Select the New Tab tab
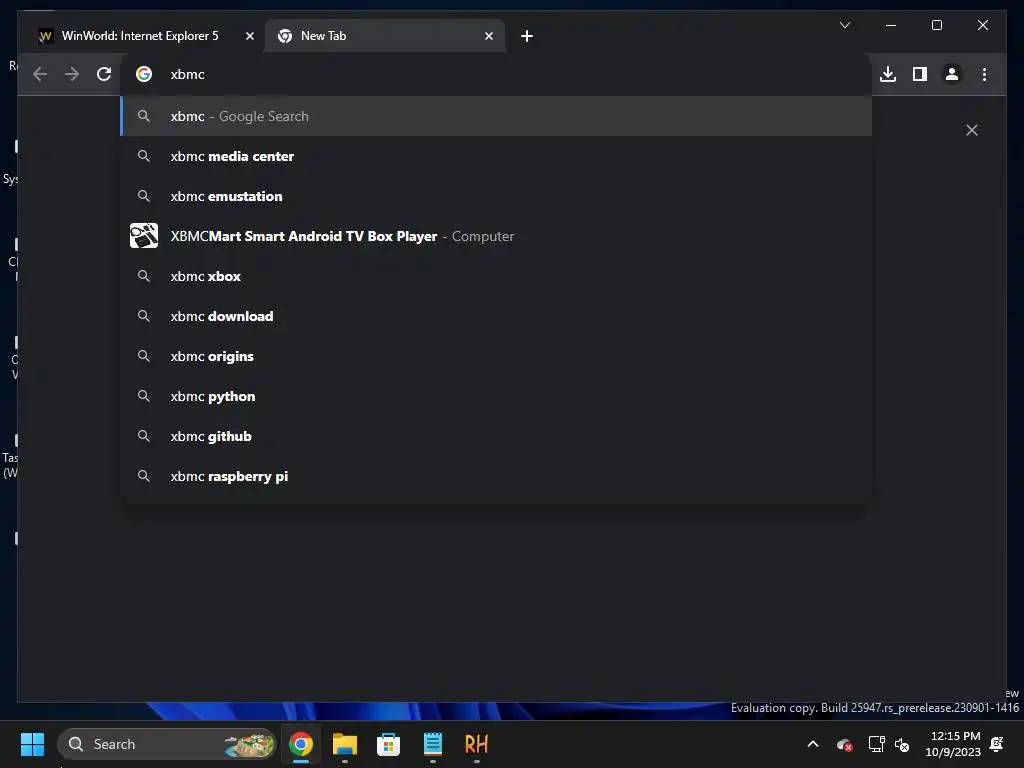 (384, 36)
